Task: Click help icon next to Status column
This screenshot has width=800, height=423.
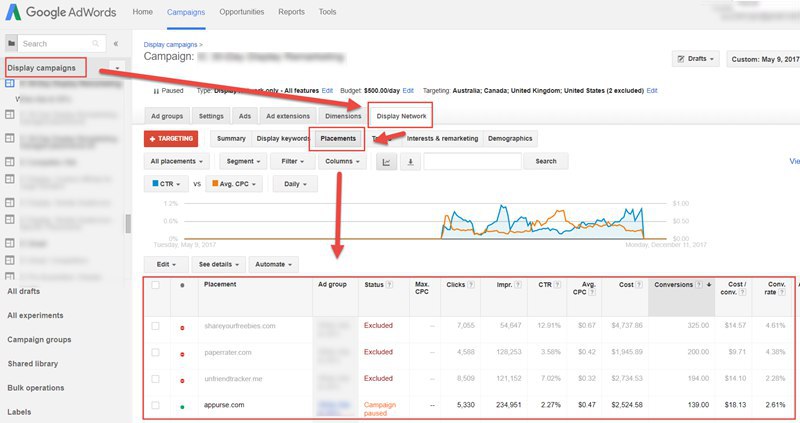Action: 389,285
